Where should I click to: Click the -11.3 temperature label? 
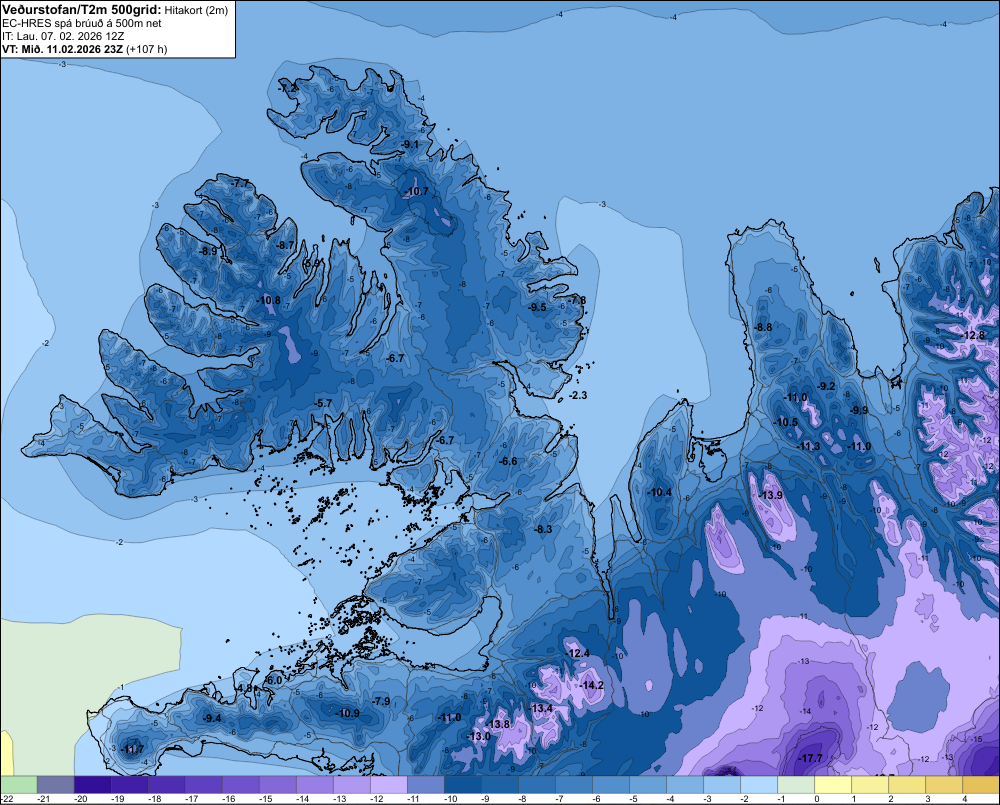pyautogui.click(x=809, y=447)
